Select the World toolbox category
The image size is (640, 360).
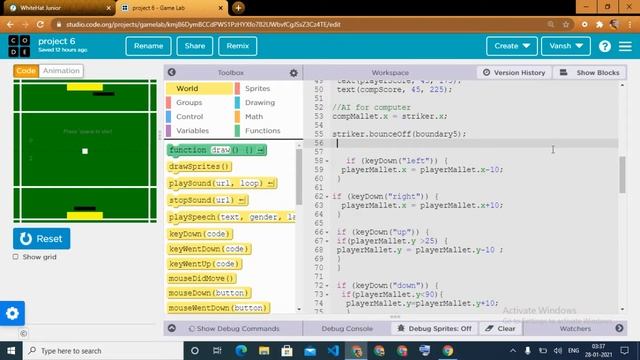(199, 89)
